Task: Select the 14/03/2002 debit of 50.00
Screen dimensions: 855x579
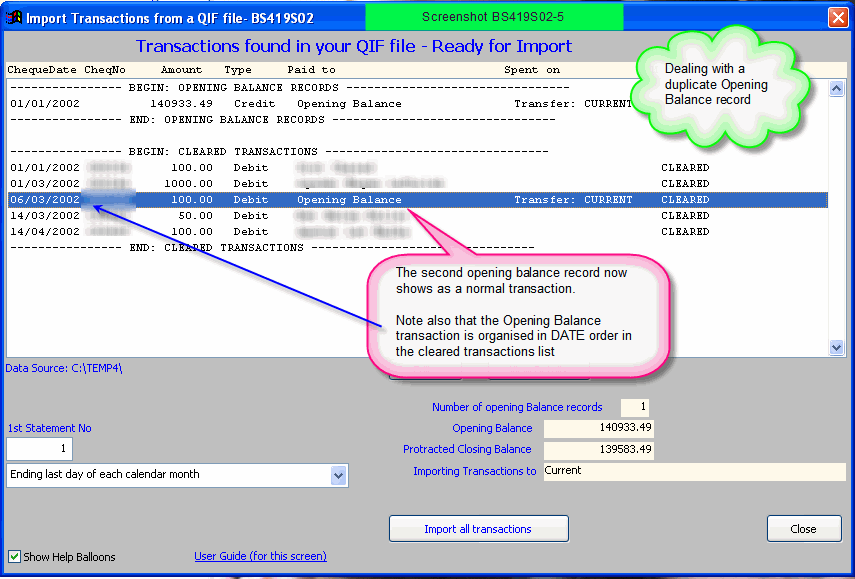Action: point(320,216)
